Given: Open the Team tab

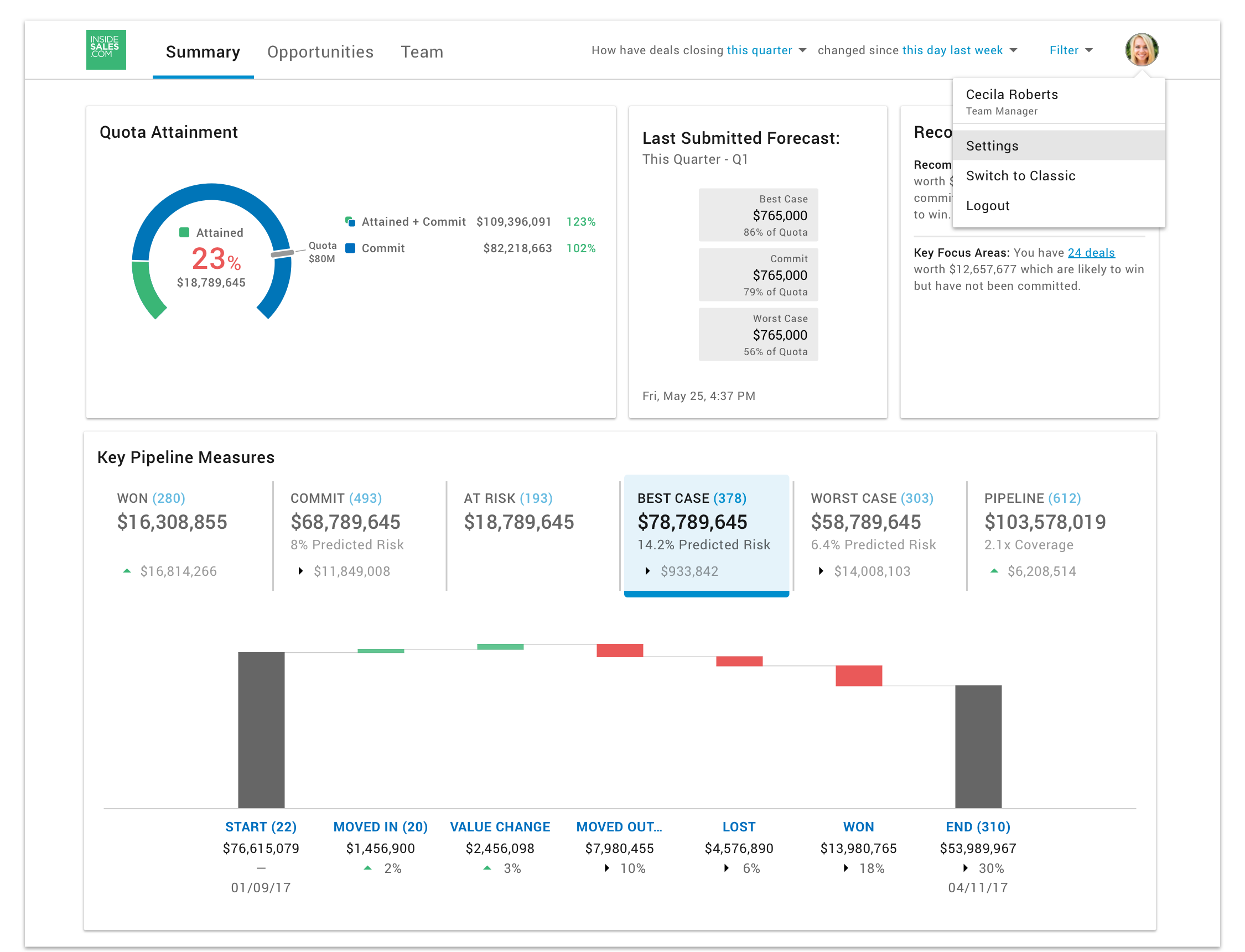Looking at the screenshot, I should point(422,52).
